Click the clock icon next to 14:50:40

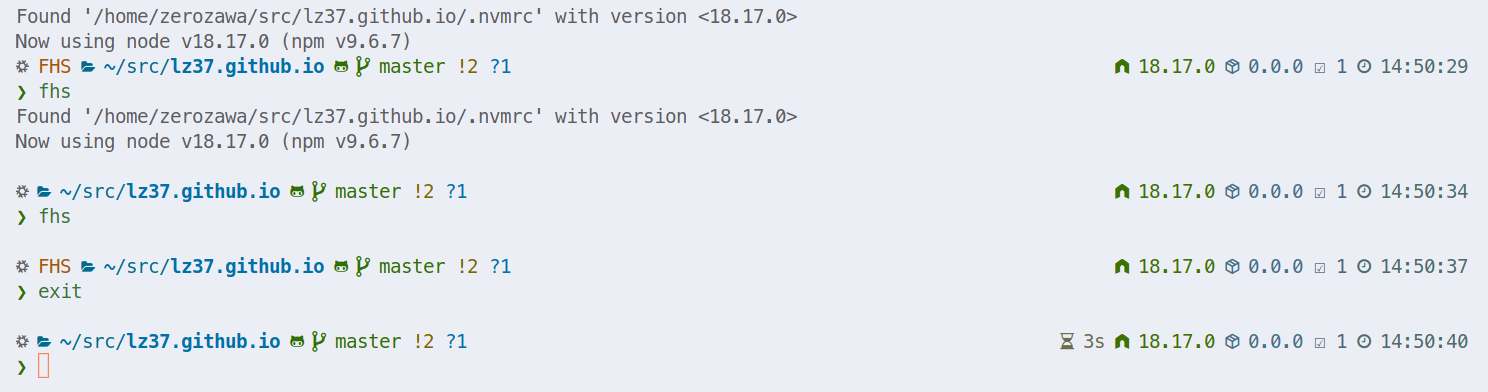[x=1364, y=342]
